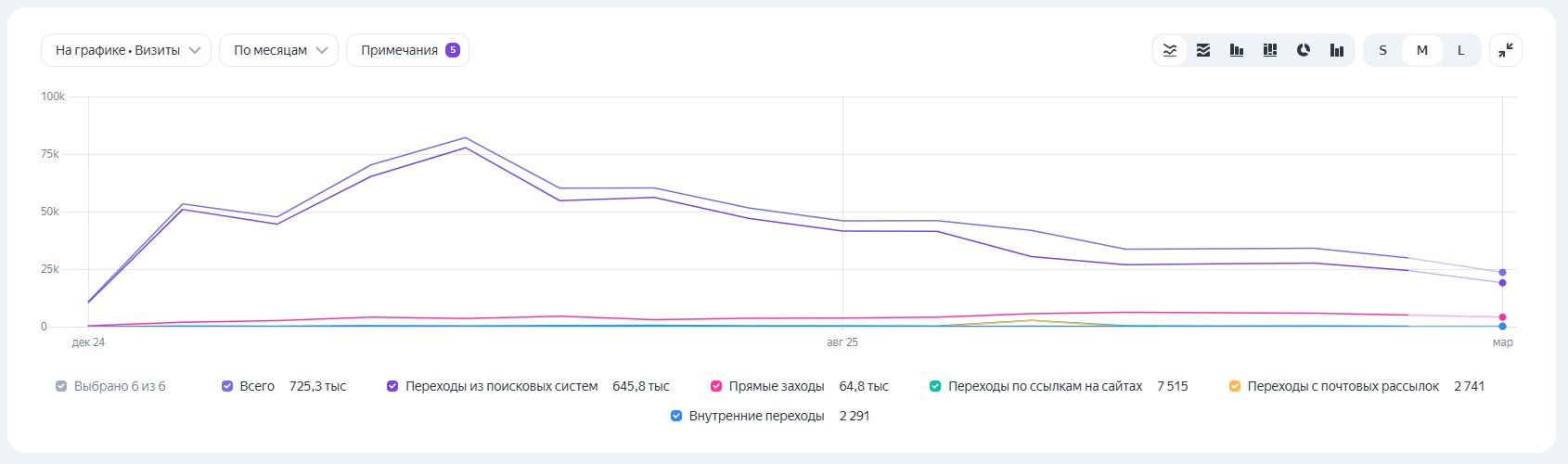This screenshot has width=1568, height=464.
Task: Expand the "По месяцам" grouping dropdown
Action: click(279, 50)
